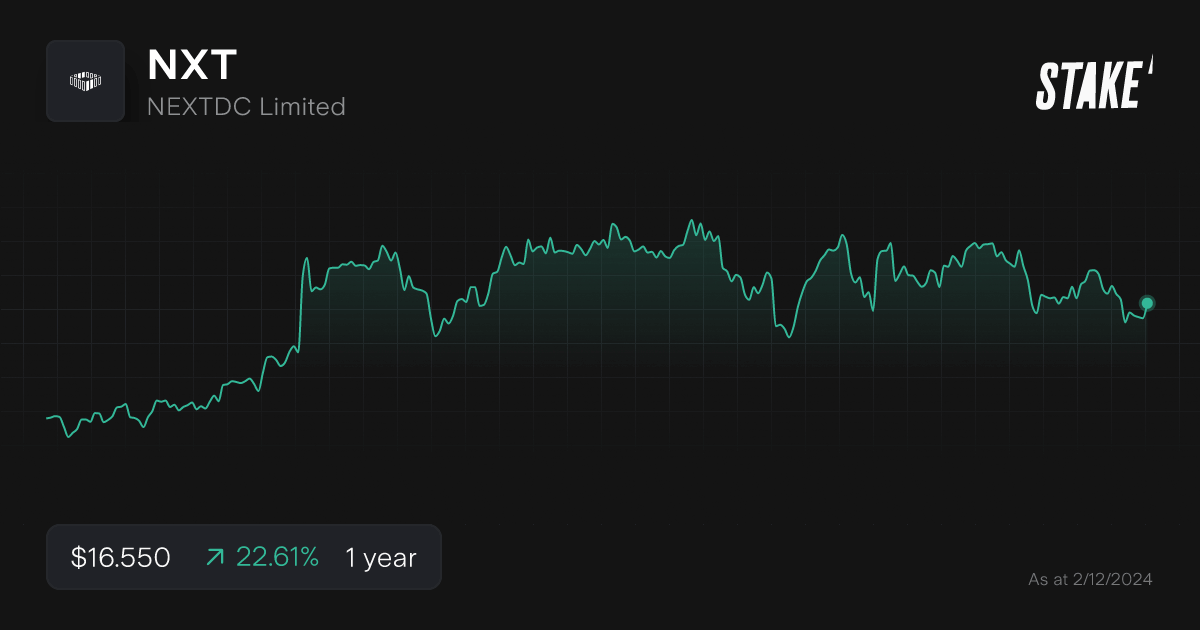Click the barcode graphic inside the ticker logo
This screenshot has width=1200, height=630.
pos(86,81)
